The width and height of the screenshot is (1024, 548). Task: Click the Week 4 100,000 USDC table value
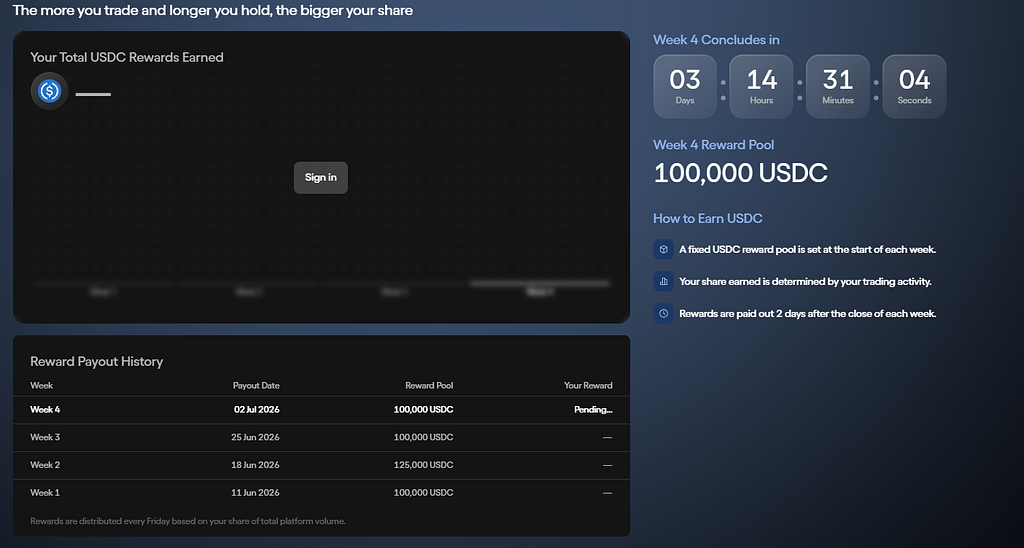coord(423,410)
